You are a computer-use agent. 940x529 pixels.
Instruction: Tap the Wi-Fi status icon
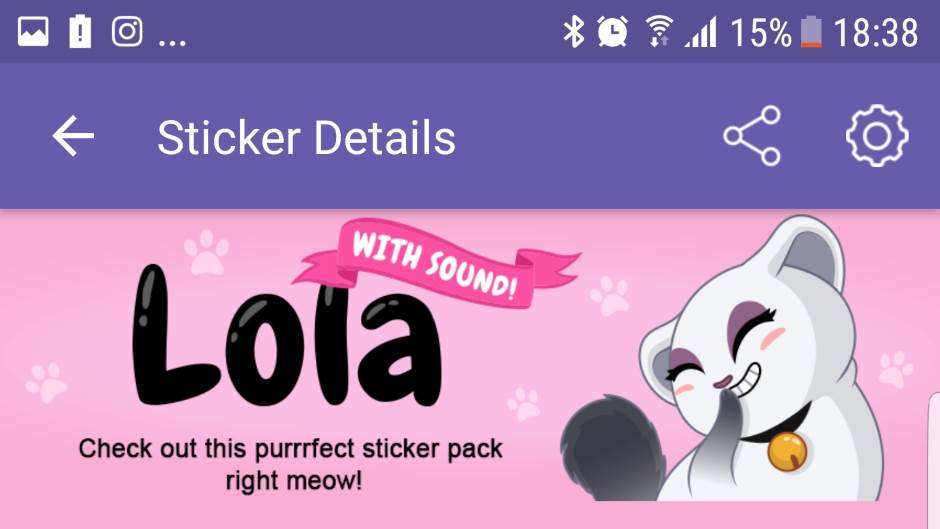point(658,32)
